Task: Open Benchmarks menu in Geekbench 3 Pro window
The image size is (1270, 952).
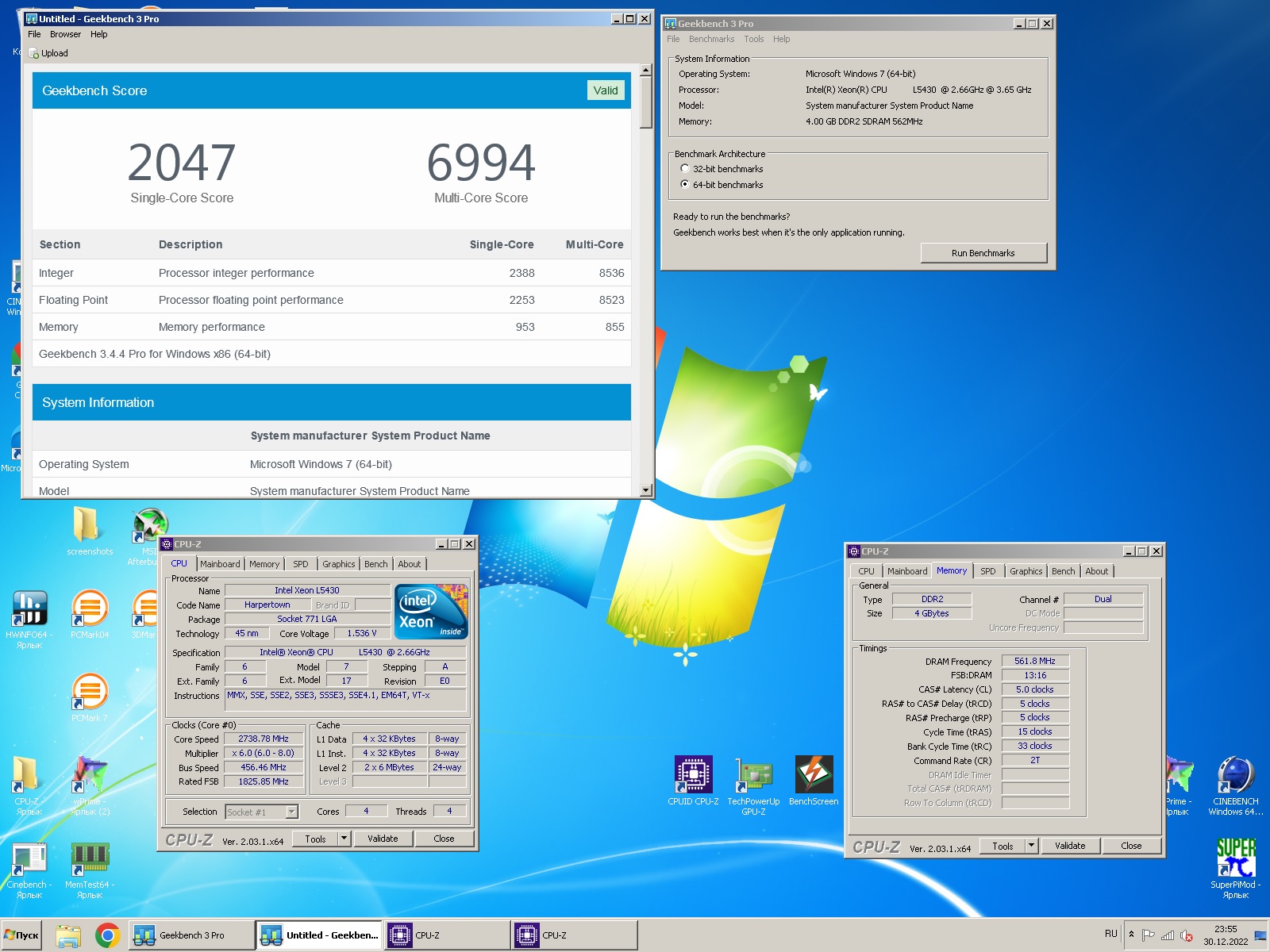Action: [x=711, y=39]
